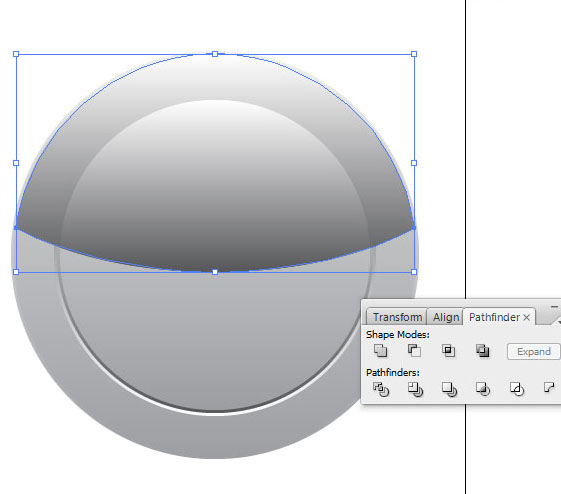Use the Merge pathfinder icon

point(449,389)
